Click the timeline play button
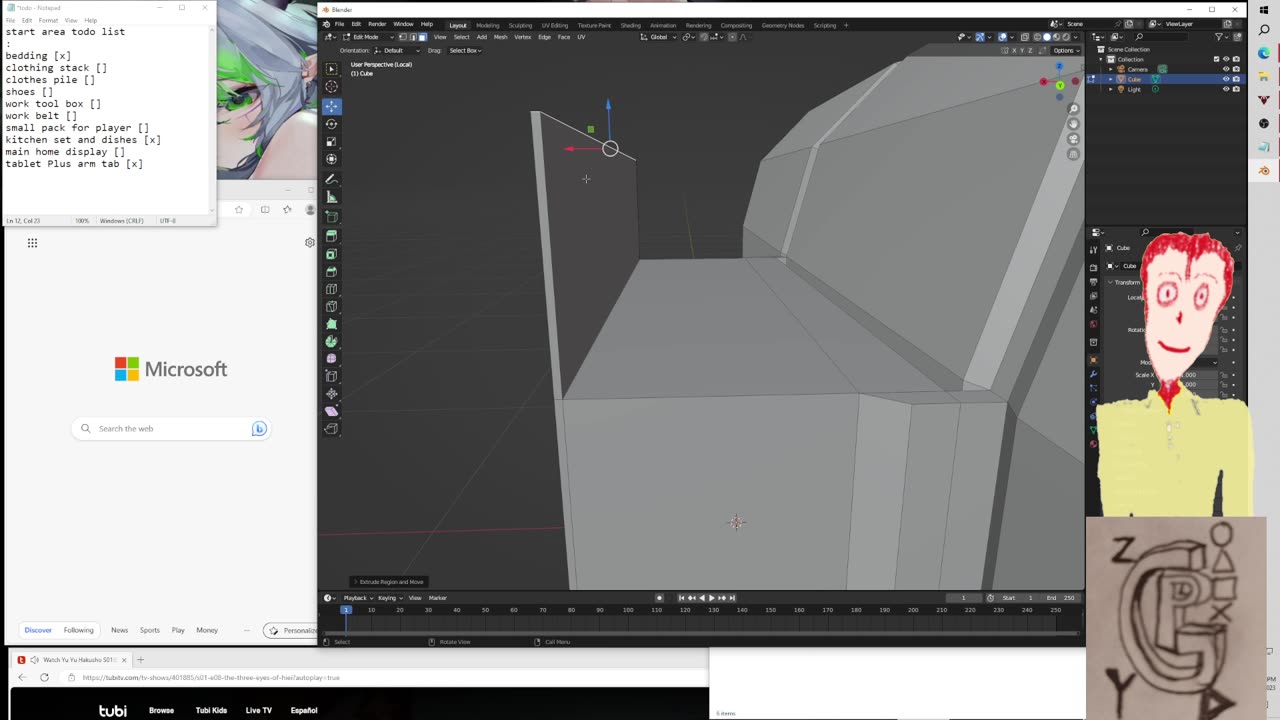1280x720 pixels. pos(712,598)
